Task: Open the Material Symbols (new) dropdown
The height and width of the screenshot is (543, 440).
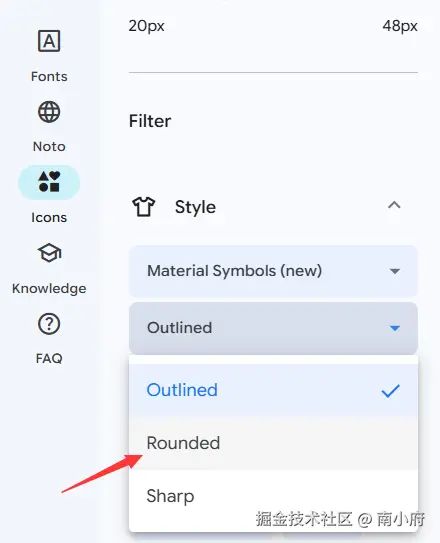Action: point(273,271)
